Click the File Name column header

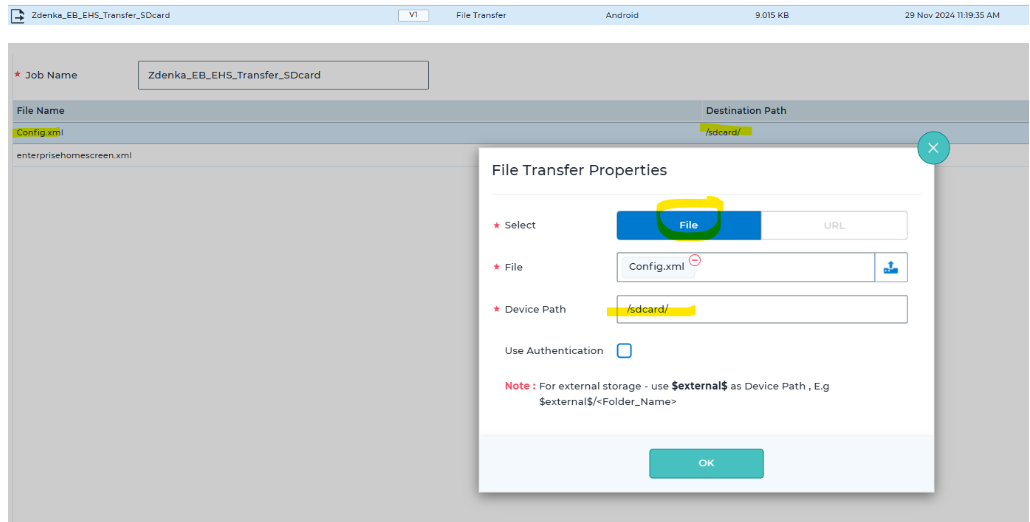tap(41, 110)
